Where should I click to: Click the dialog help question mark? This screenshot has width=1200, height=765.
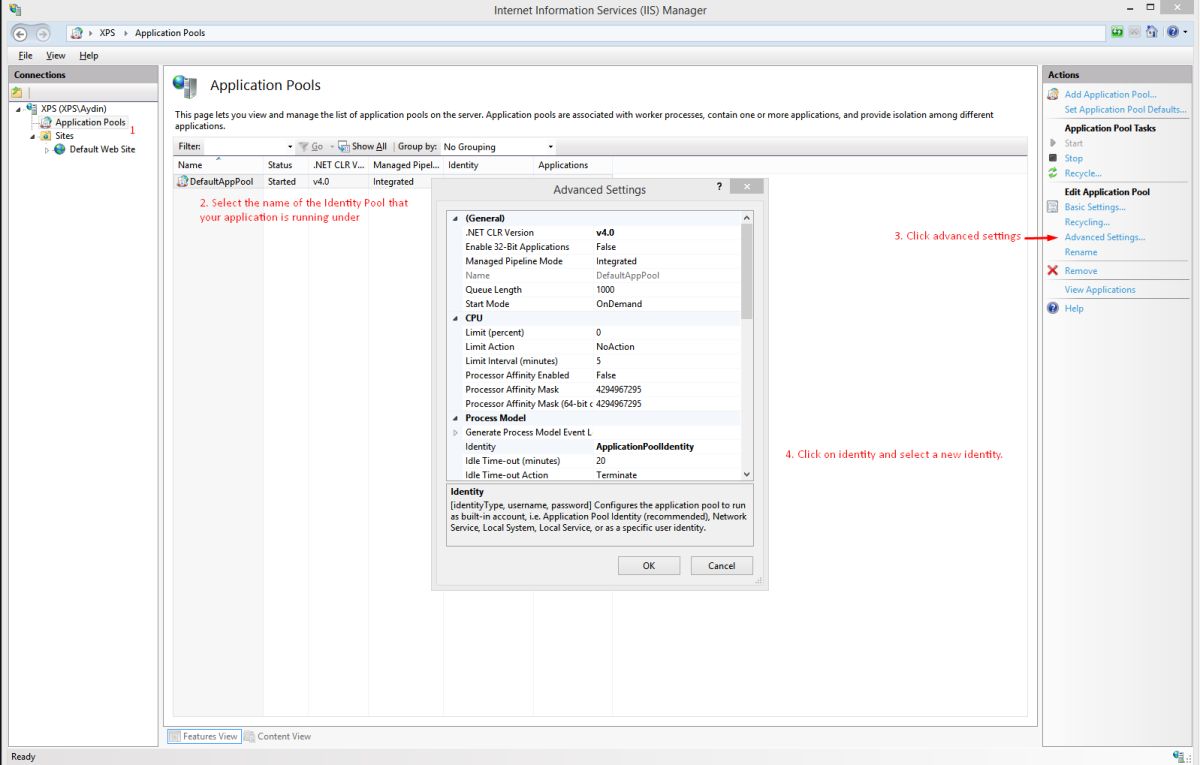(x=719, y=187)
